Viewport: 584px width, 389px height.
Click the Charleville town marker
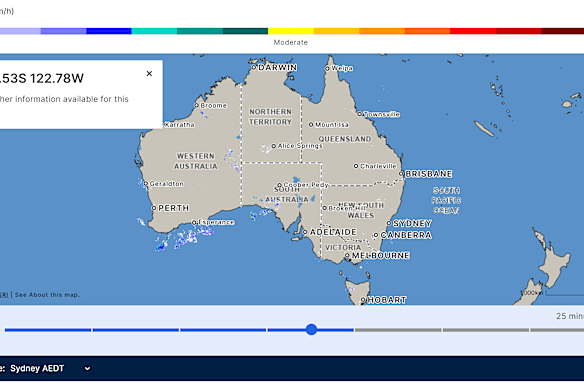point(356,166)
